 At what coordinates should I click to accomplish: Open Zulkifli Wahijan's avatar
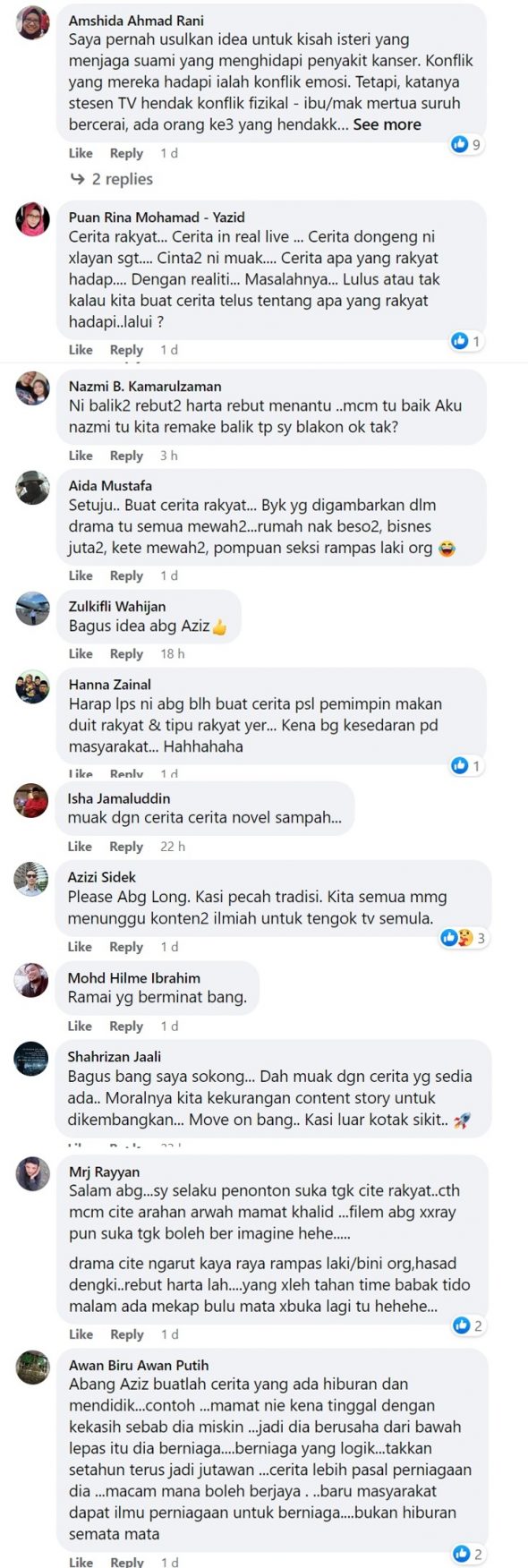(x=33, y=609)
